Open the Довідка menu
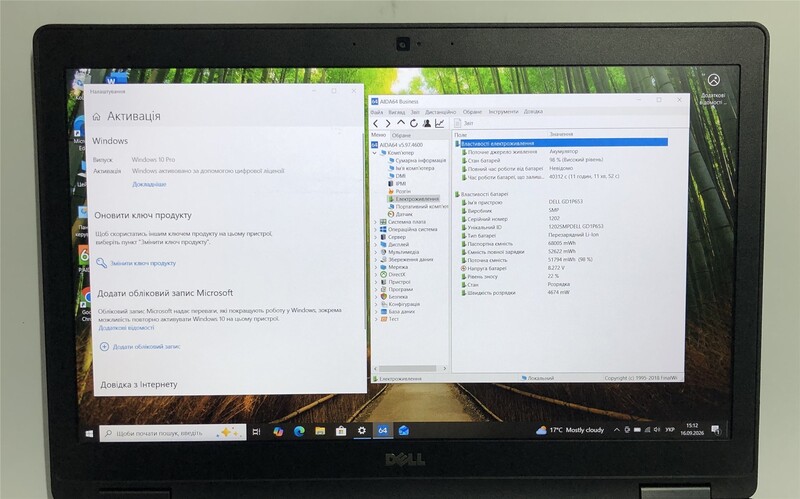This screenshot has height=499, width=800. pos(533,111)
